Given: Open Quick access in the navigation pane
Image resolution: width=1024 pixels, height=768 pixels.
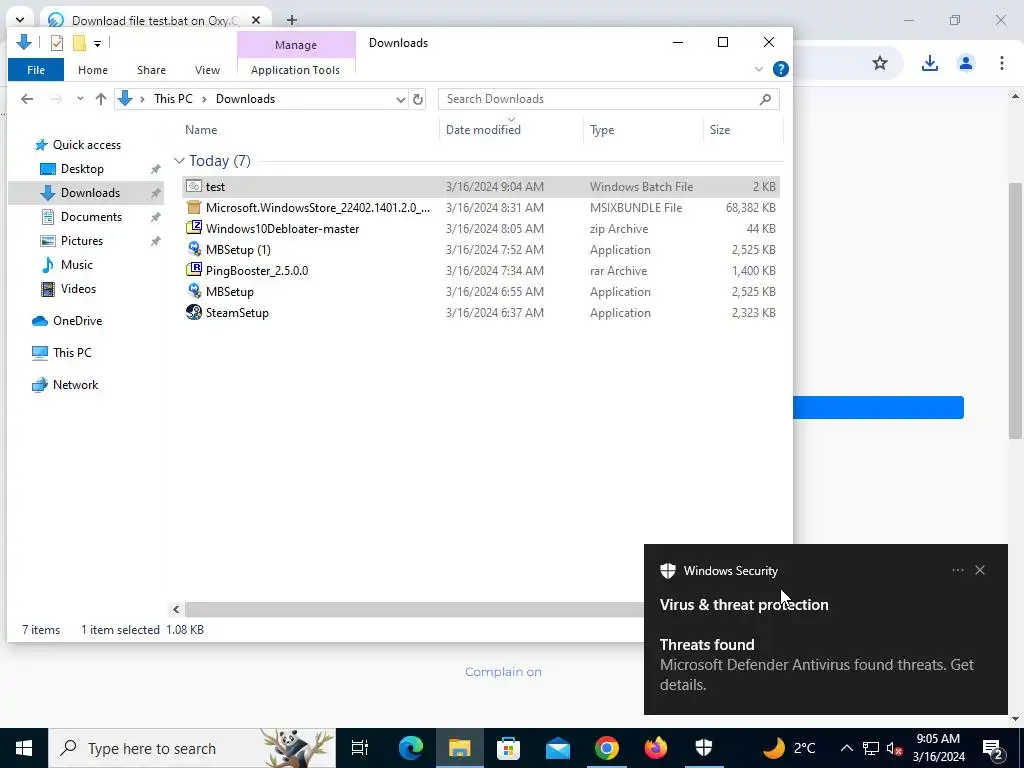Looking at the screenshot, I should [86, 145].
